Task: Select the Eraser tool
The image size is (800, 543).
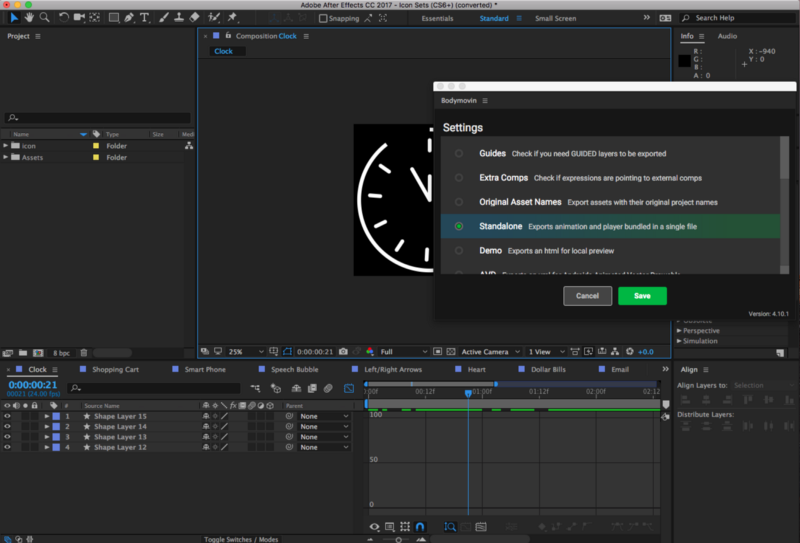Action: click(194, 18)
